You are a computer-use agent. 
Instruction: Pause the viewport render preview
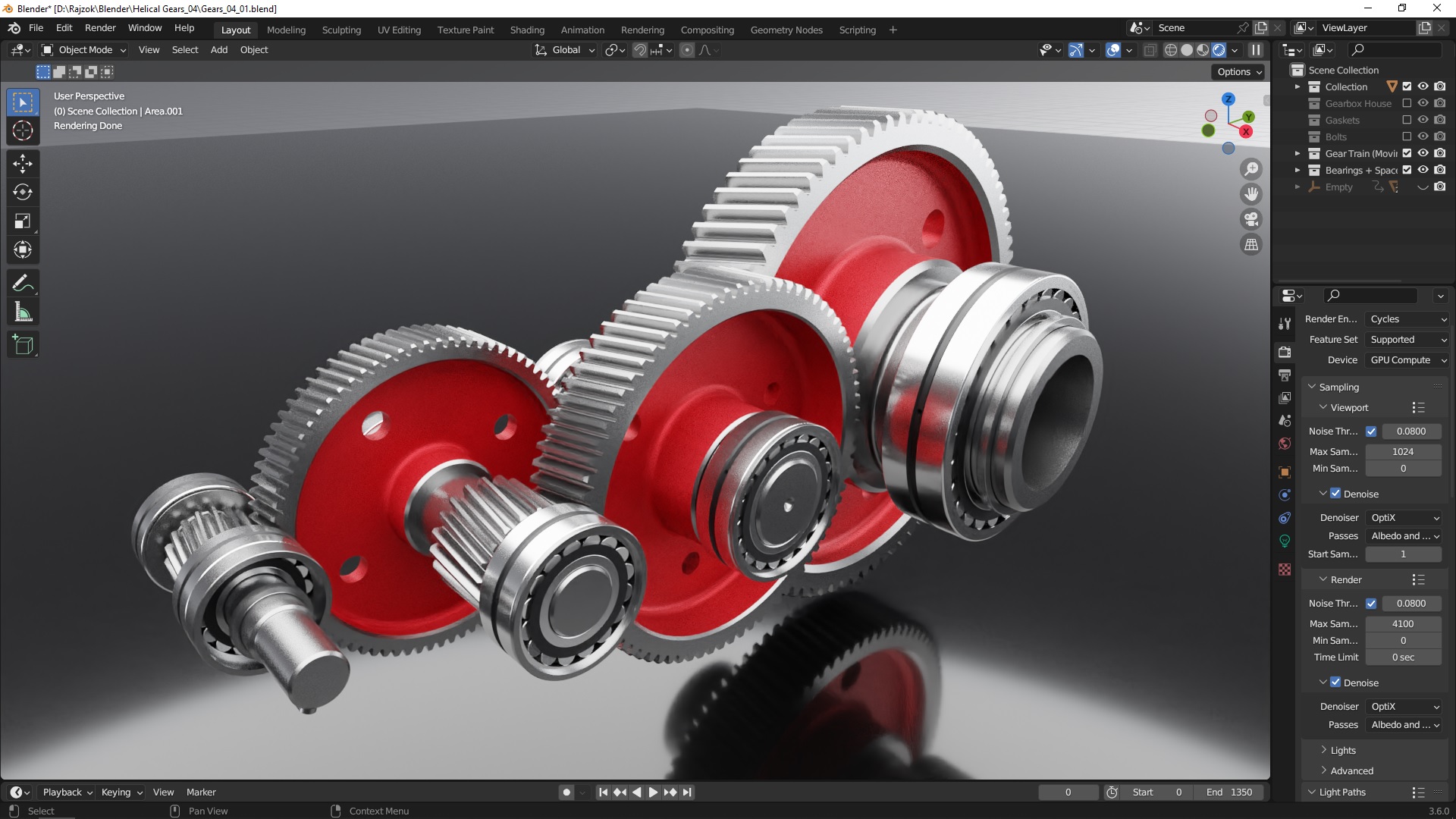[1256, 50]
